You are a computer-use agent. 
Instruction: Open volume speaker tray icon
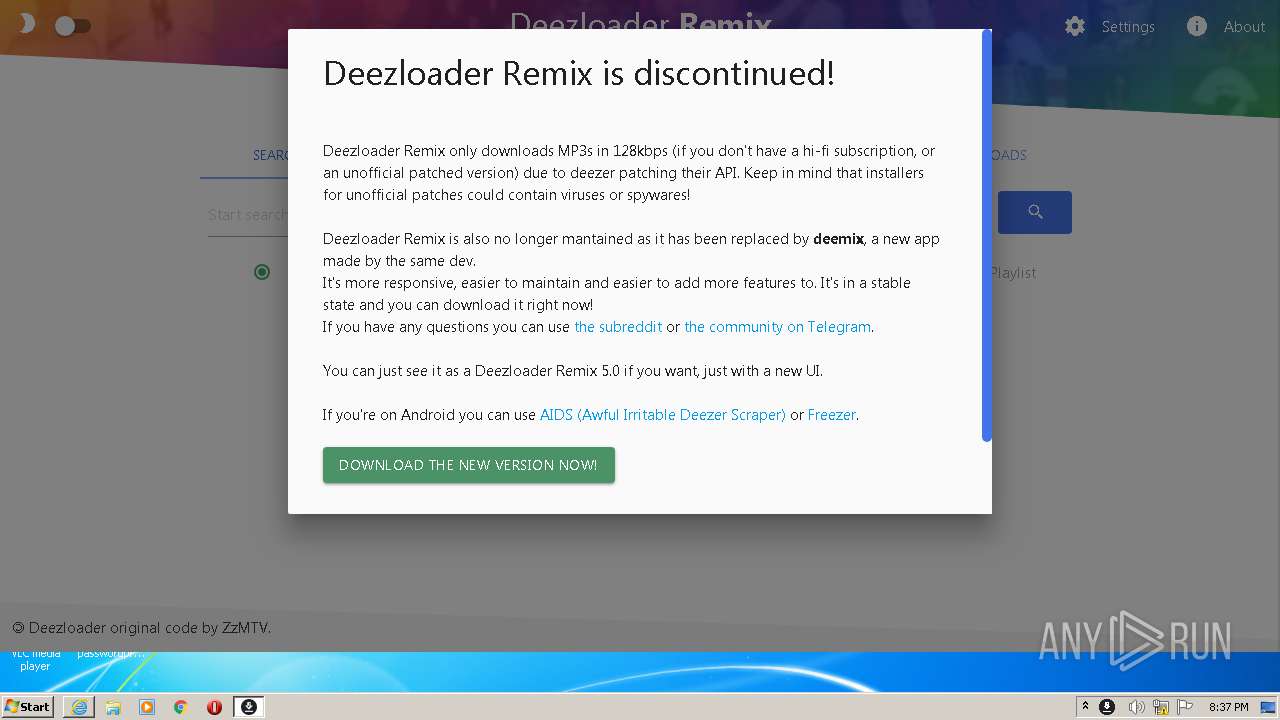click(x=1136, y=707)
